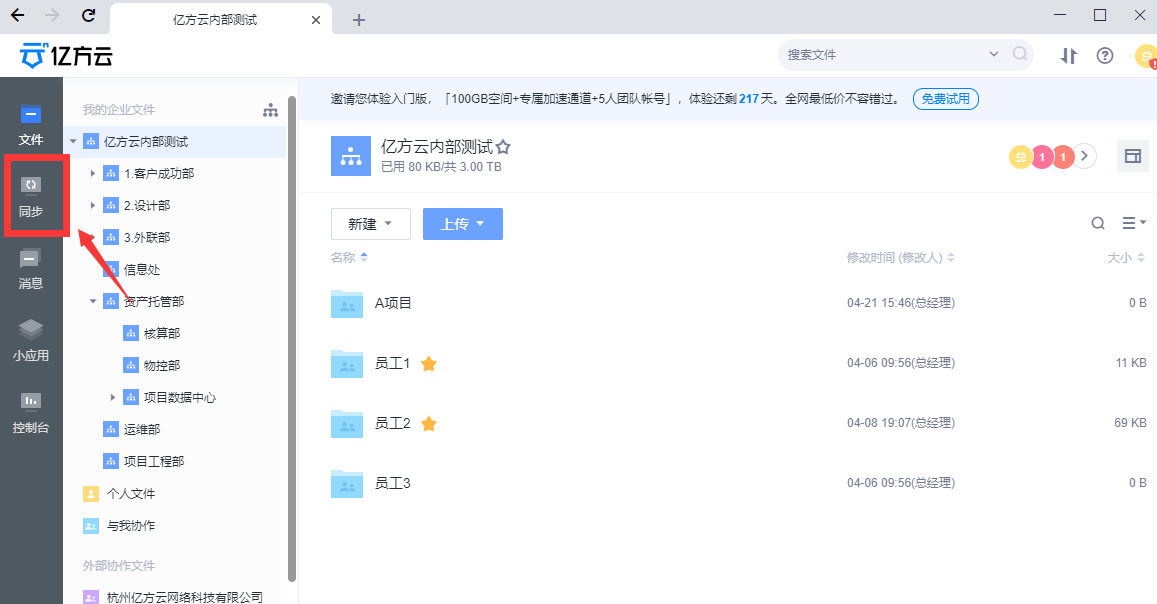The image size is (1157, 604).
Task: Click the organization structure icon beside 我的企业文件
Action: pyautogui.click(x=271, y=110)
